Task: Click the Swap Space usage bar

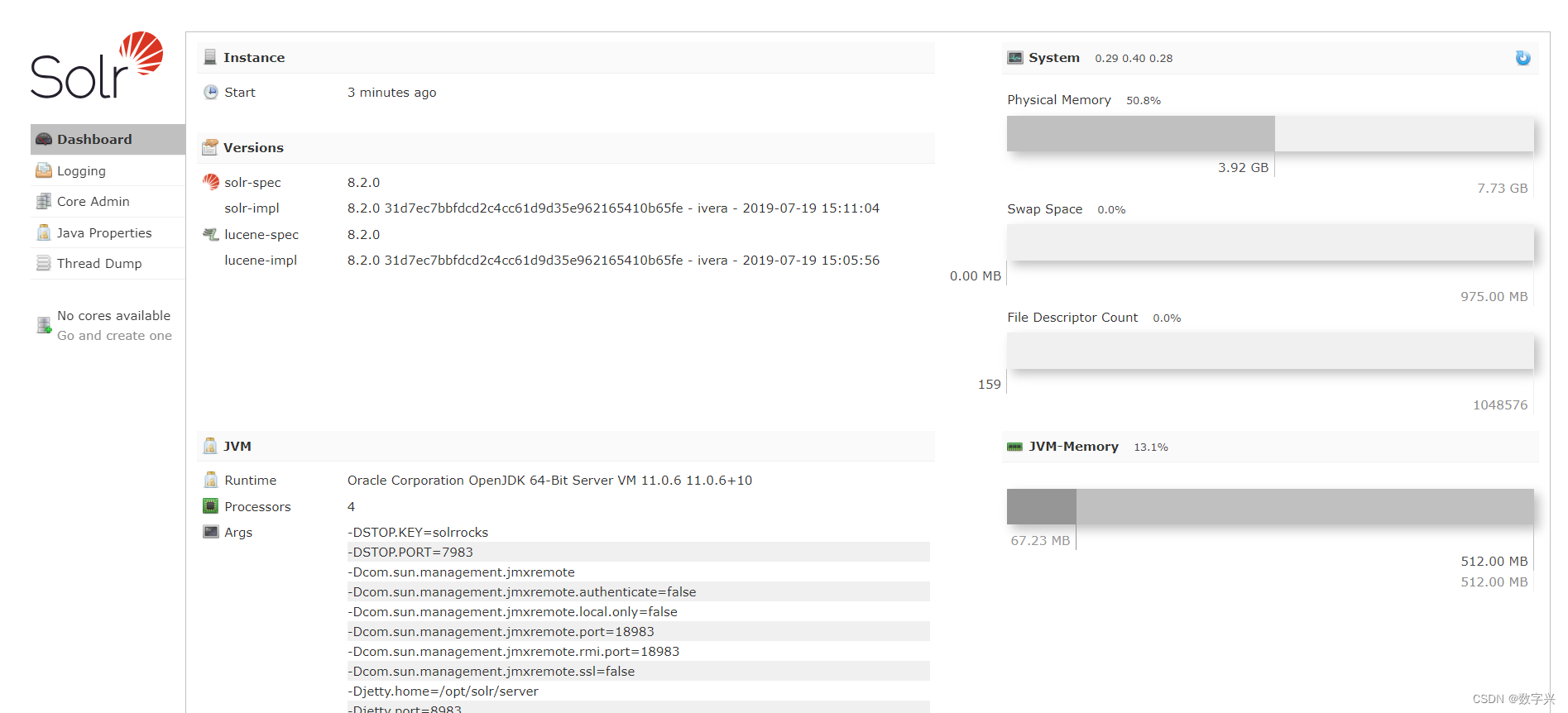Action: [1270, 243]
